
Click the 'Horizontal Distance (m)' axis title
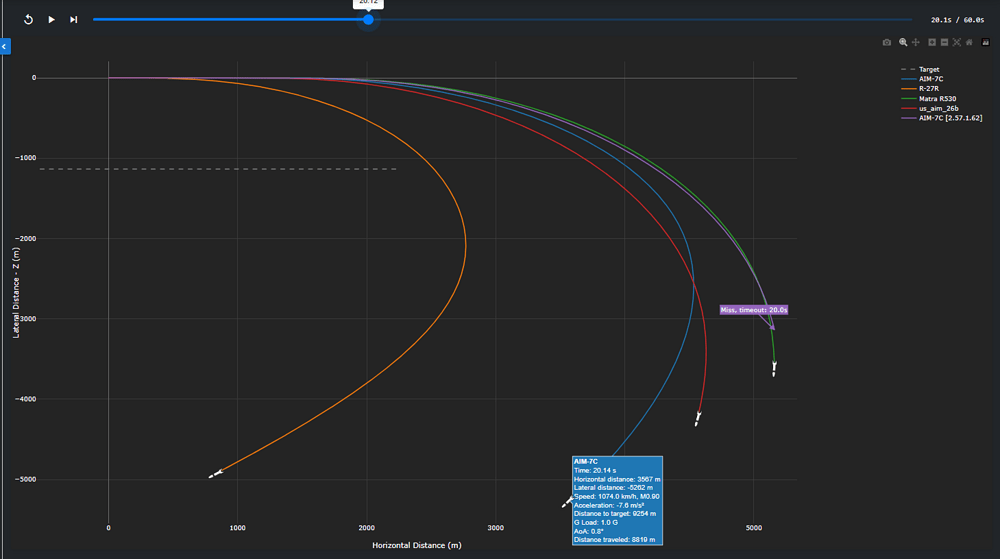click(x=416, y=546)
